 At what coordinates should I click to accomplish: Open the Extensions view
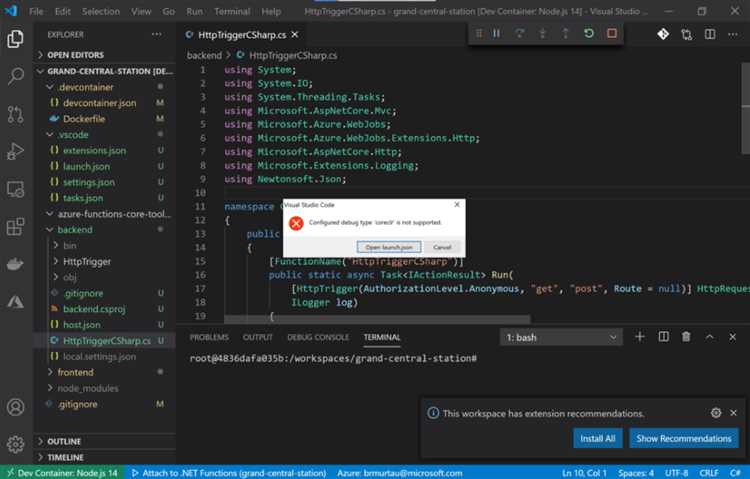tap(15, 226)
